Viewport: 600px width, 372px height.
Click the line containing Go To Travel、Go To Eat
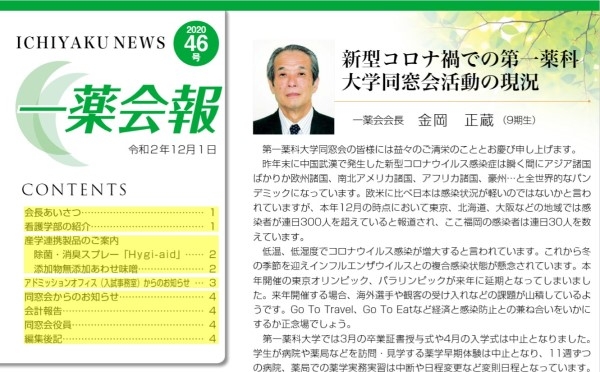(422, 309)
